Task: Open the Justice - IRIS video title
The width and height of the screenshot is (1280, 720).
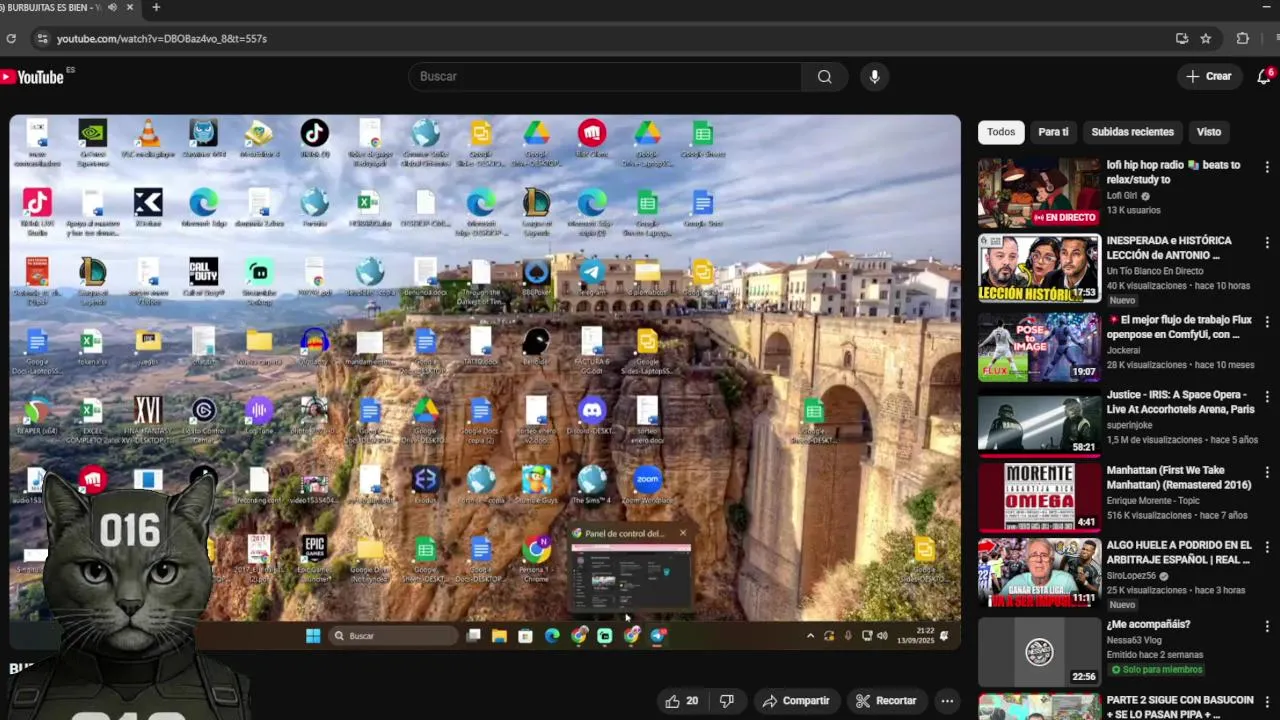Action: coord(1180,402)
